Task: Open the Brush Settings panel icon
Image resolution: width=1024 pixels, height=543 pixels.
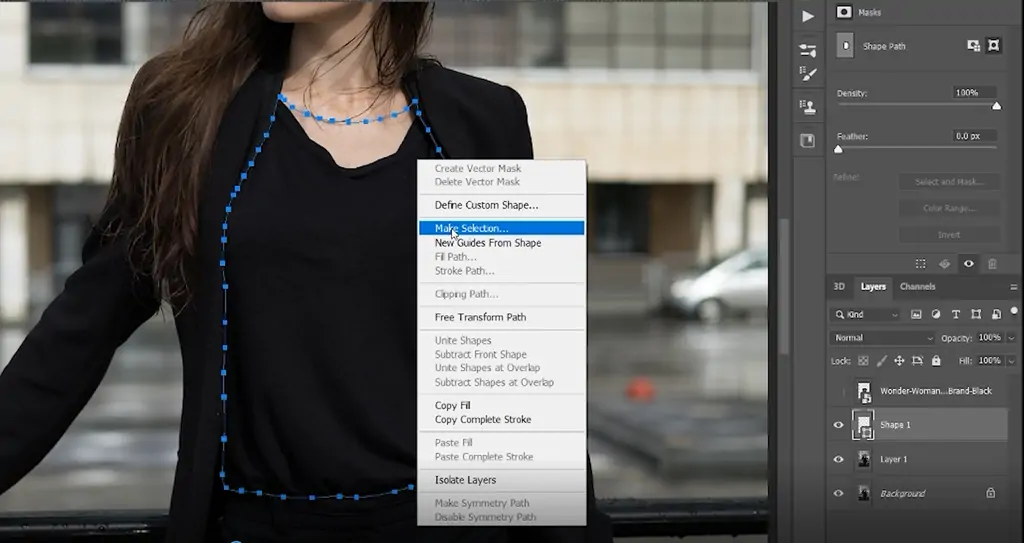Action: pos(808,50)
